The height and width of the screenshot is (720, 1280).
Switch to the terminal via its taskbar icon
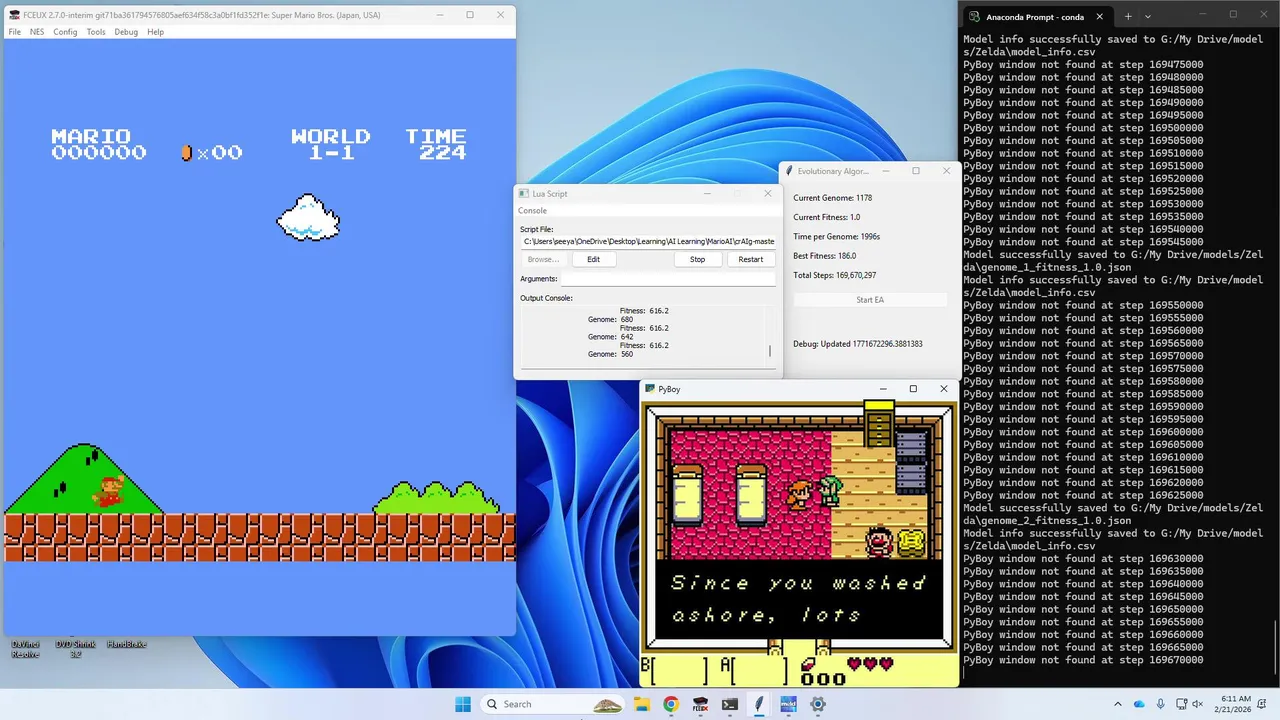tap(730, 704)
